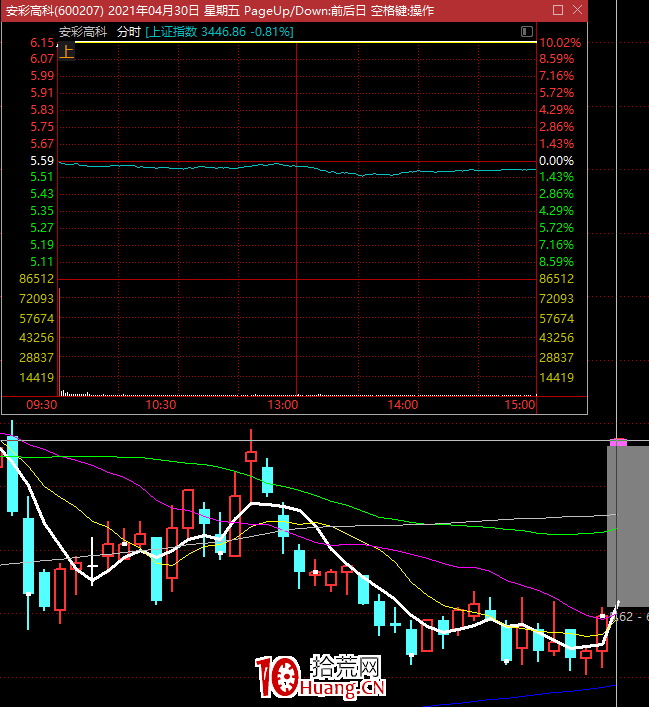Click the 10.02% upper limit percentage label
The height and width of the screenshot is (707, 649).
tap(560, 43)
